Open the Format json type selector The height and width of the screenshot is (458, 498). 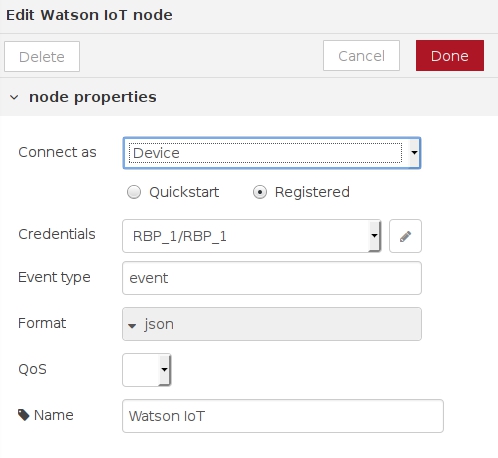(x=272, y=324)
